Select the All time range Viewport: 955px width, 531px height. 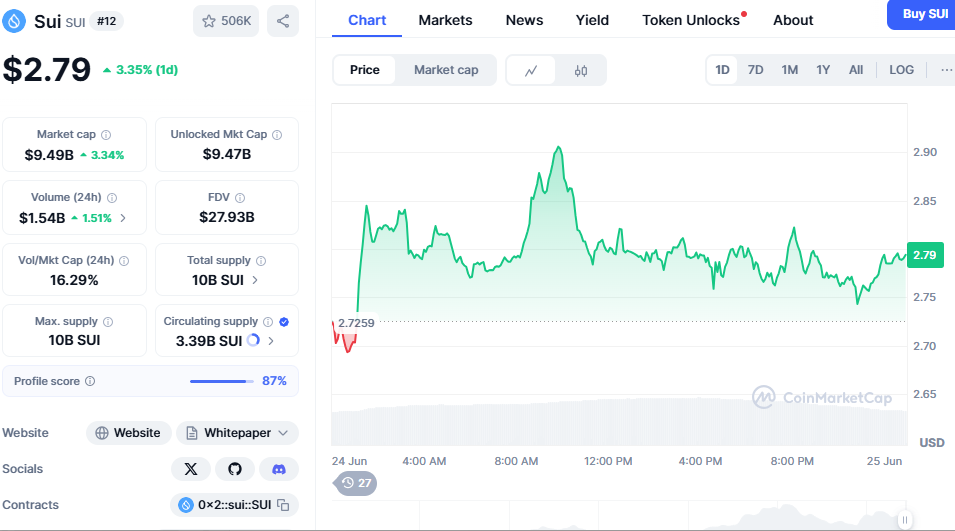856,70
